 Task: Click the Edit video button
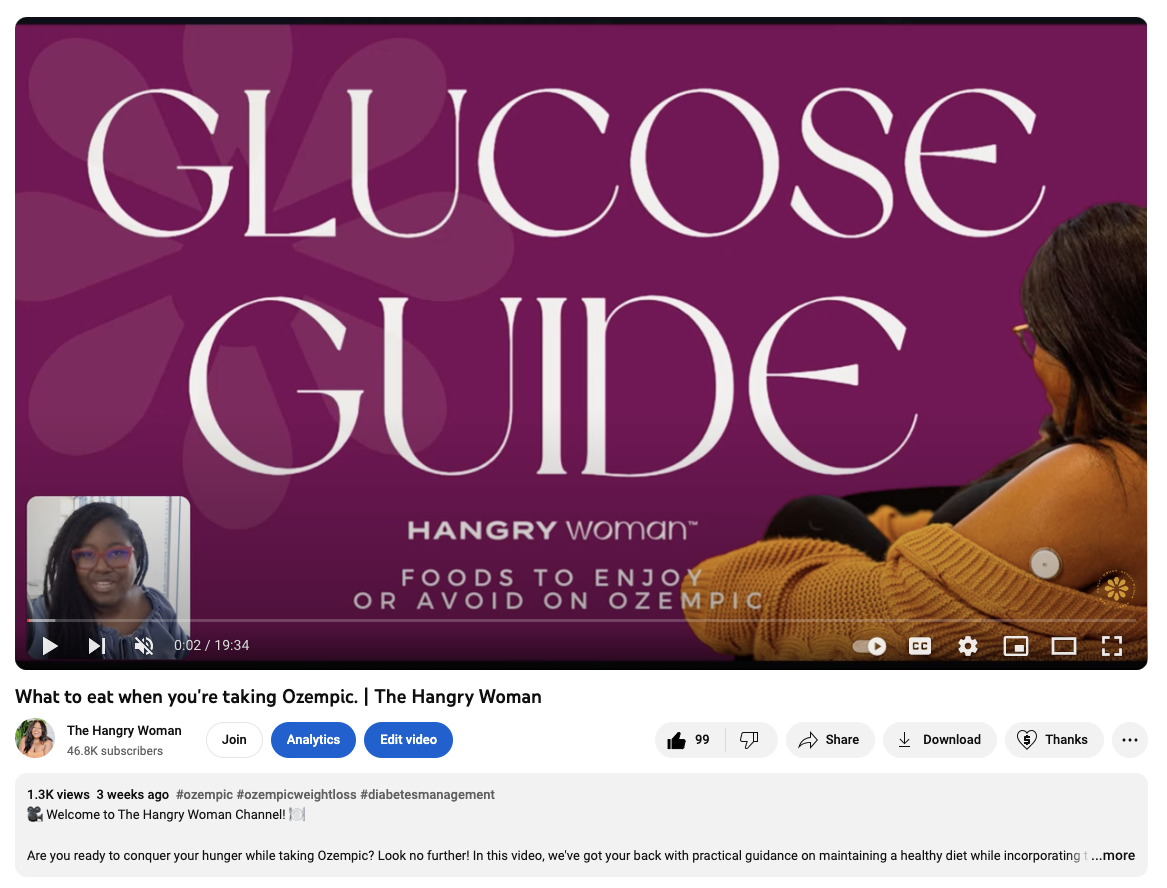coord(408,740)
